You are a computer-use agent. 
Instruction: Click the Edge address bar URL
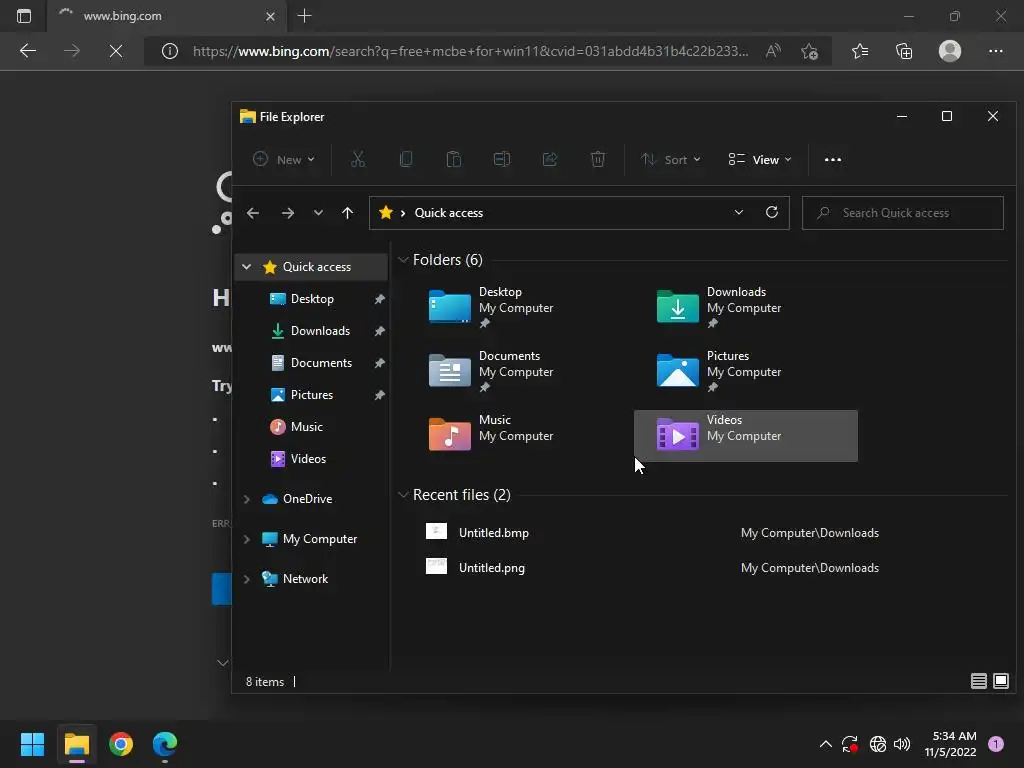(x=470, y=51)
